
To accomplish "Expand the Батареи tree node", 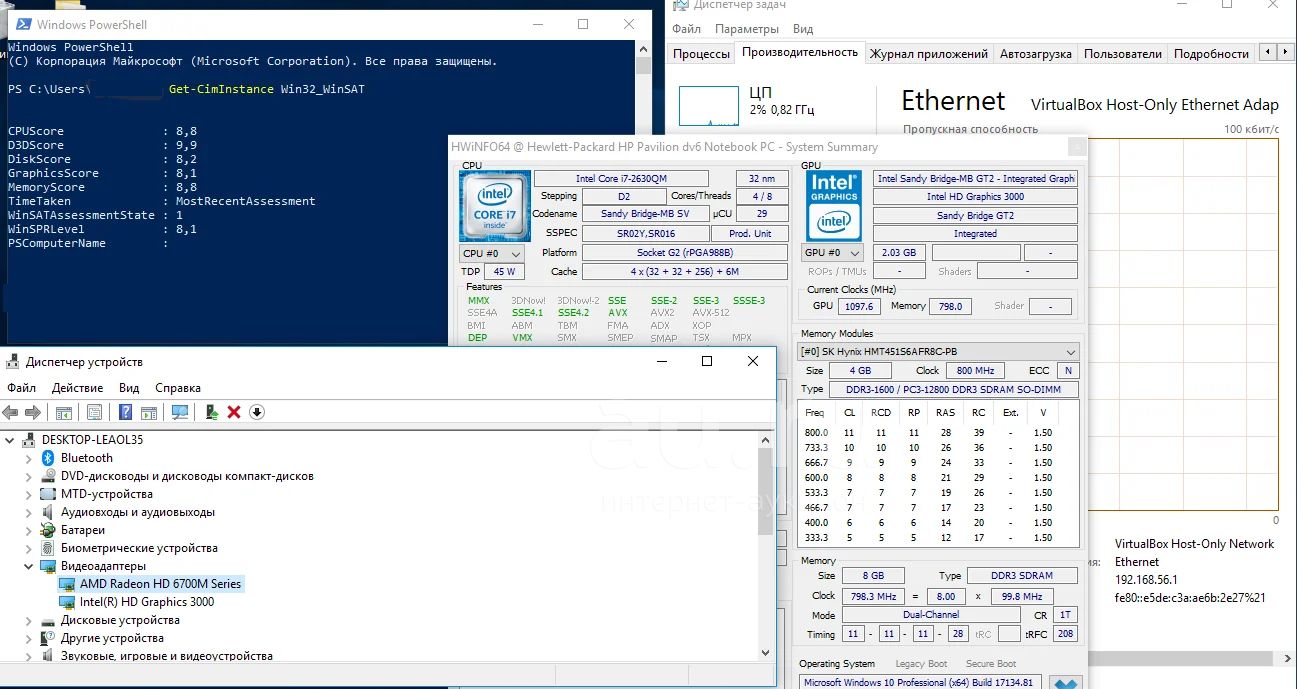I will [29, 530].
